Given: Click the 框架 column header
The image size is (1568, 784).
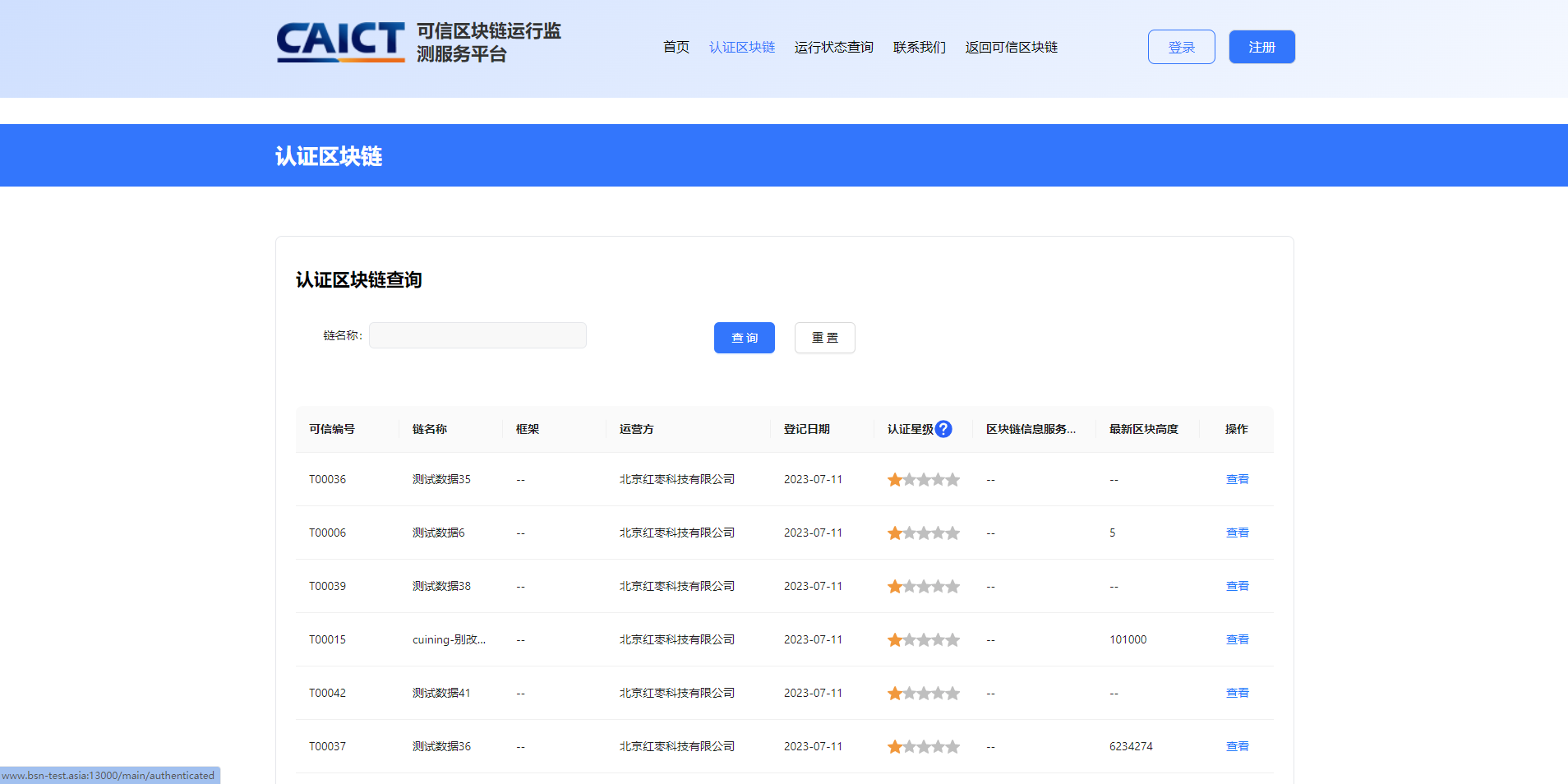Looking at the screenshot, I should (x=528, y=429).
